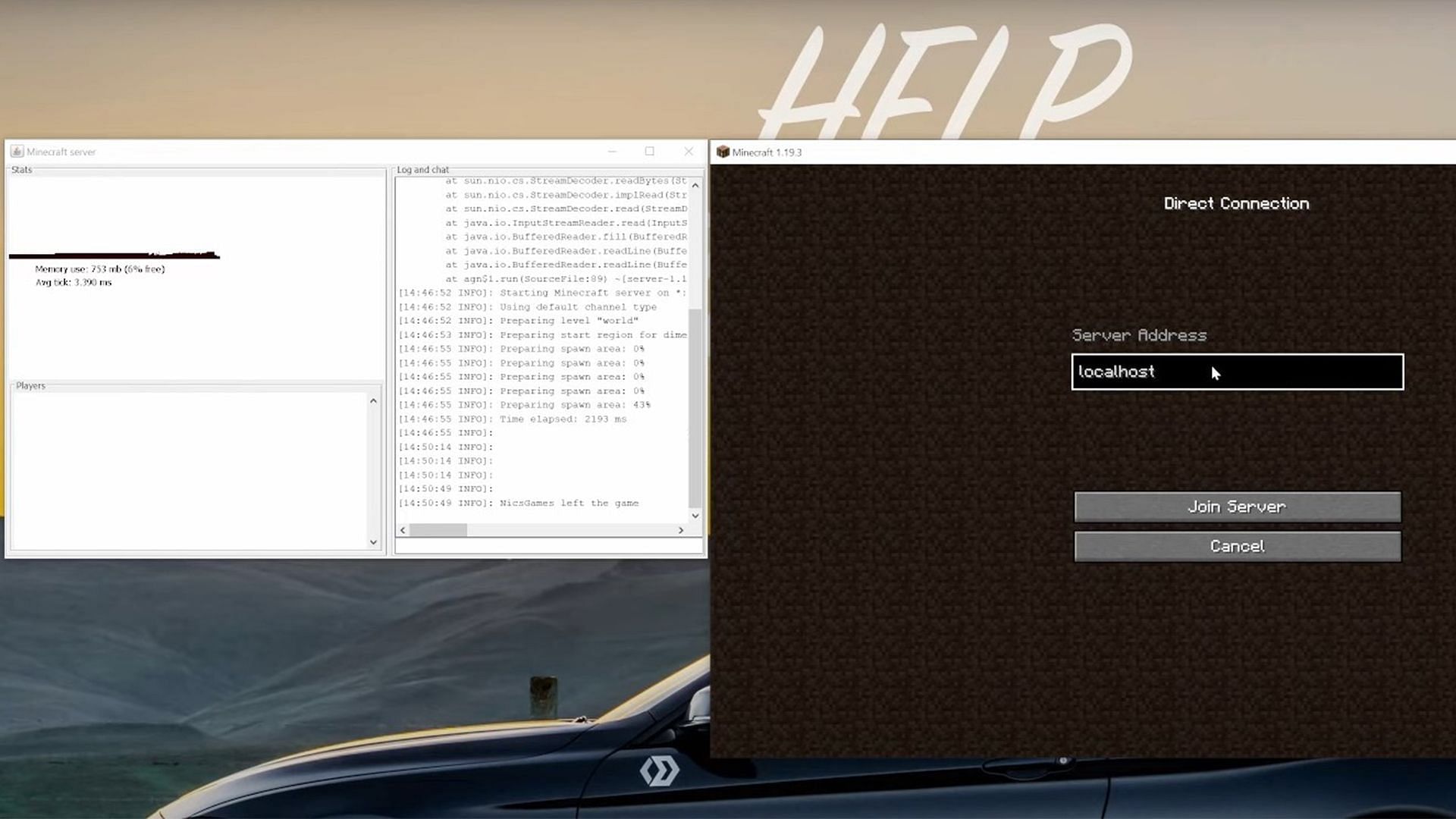The height and width of the screenshot is (819, 1456).
Task: Select the Server Address input field
Action: pyautogui.click(x=1237, y=371)
